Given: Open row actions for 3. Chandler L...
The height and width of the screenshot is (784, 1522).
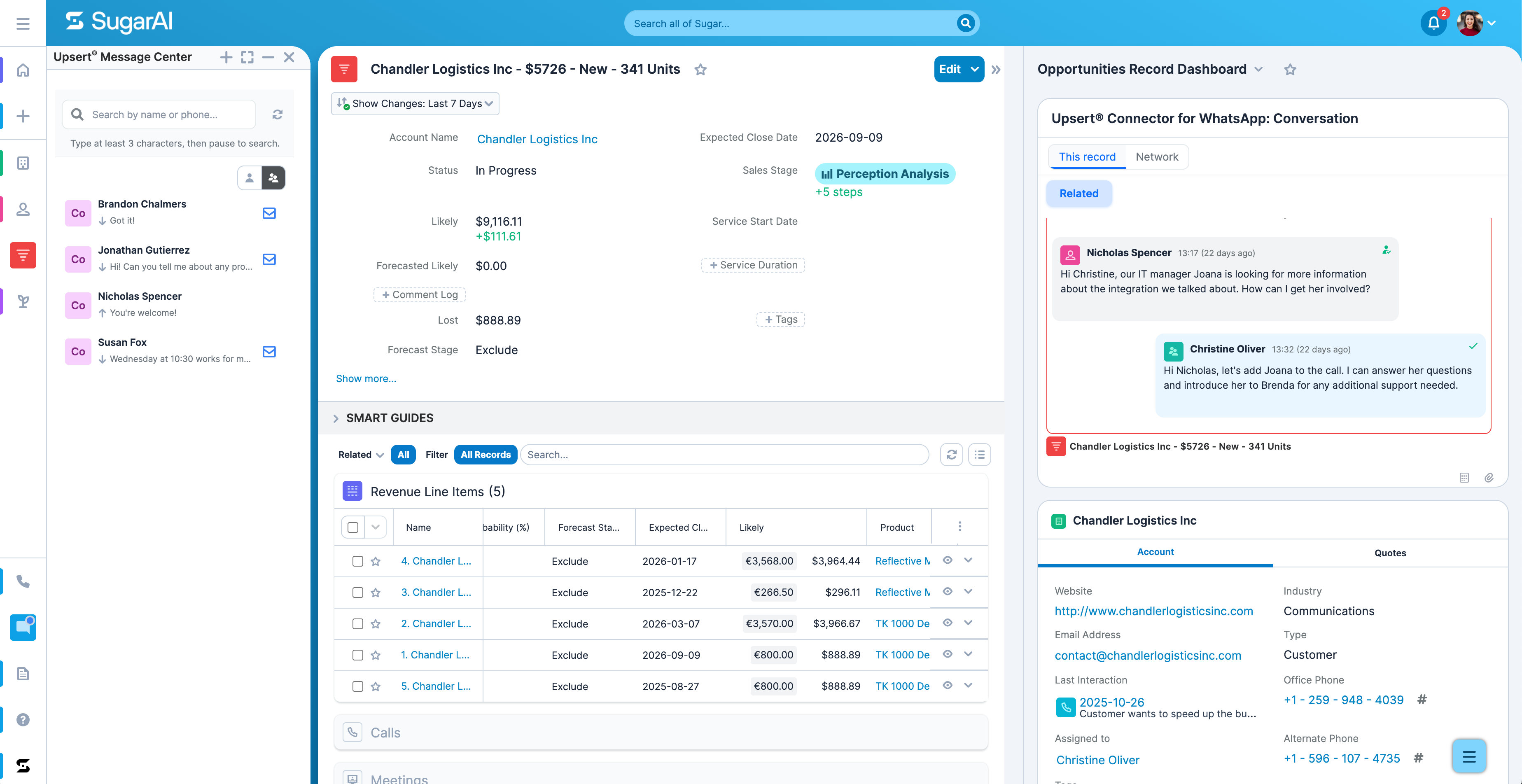Looking at the screenshot, I should point(968,591).
